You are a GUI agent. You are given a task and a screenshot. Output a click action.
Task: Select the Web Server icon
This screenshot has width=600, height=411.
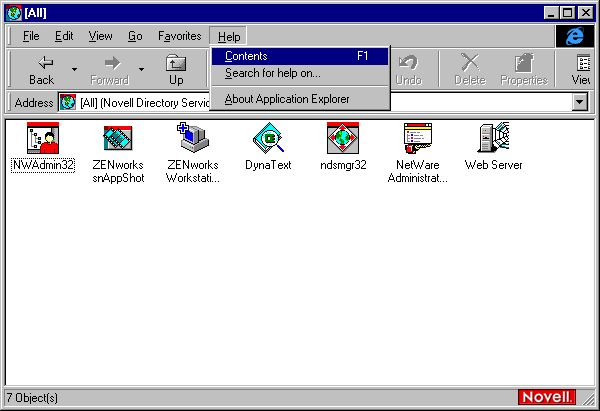tap(494, 138)
